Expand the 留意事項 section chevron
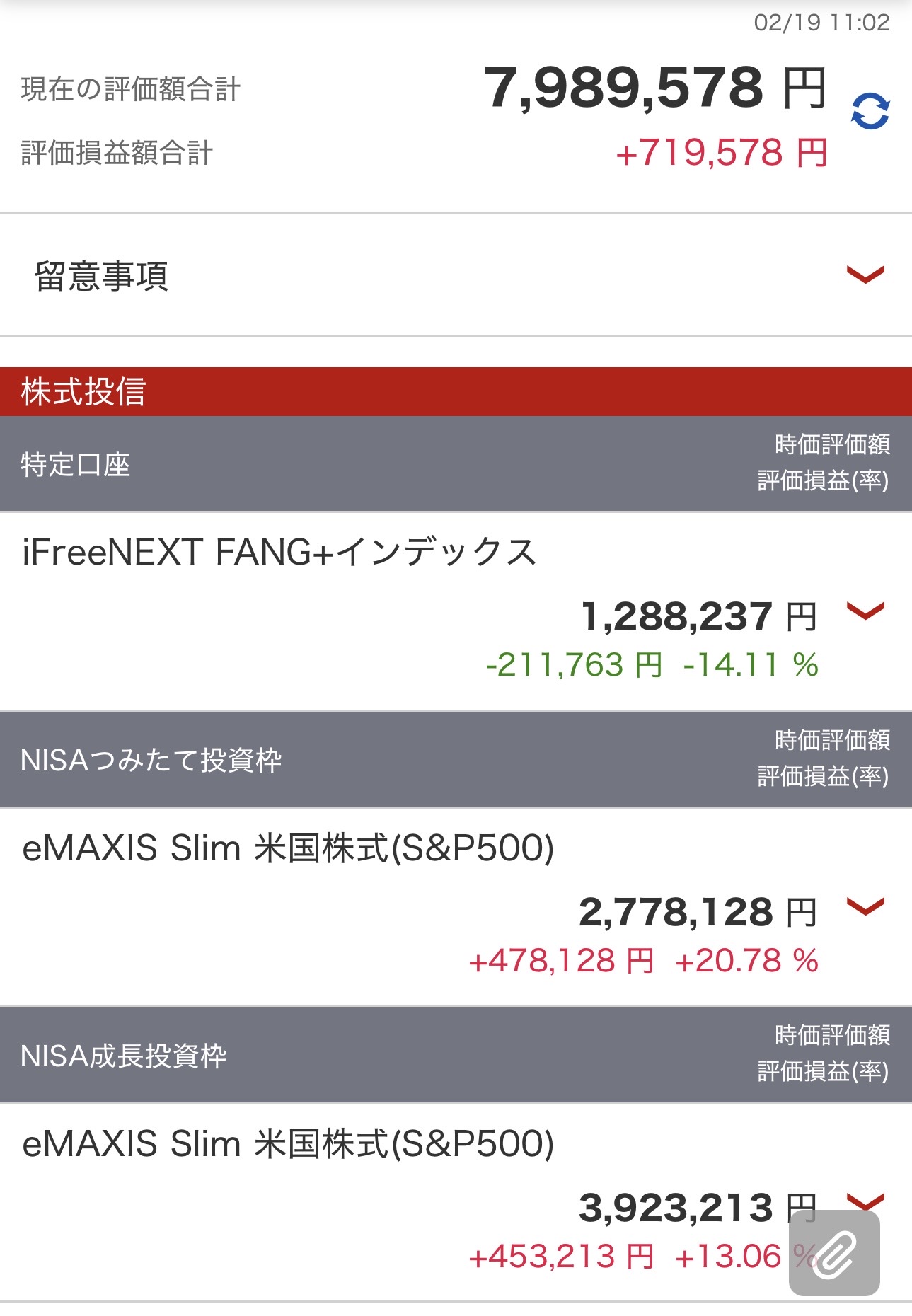This screenshot has height=1316, width=912. pyautogui.click(x=865, y=274)
